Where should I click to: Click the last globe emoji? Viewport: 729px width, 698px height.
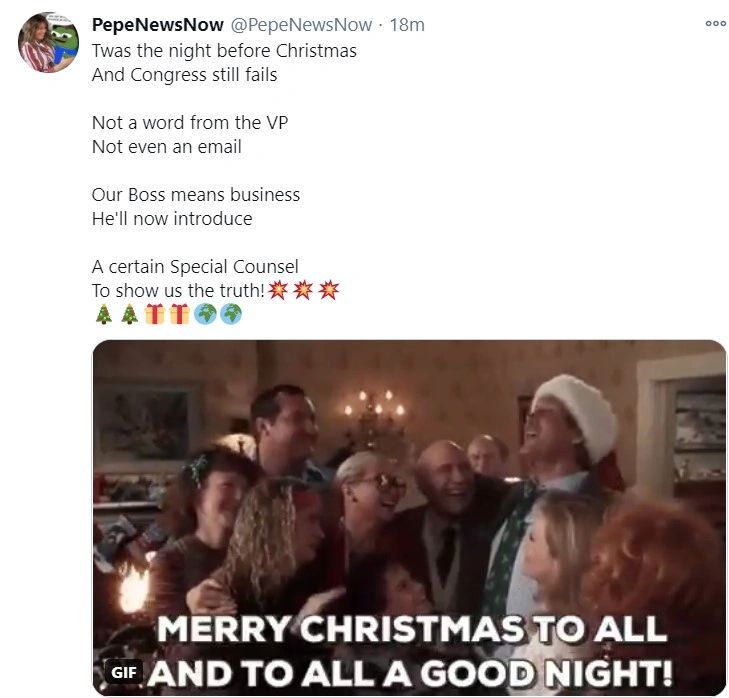click(230, 315)
